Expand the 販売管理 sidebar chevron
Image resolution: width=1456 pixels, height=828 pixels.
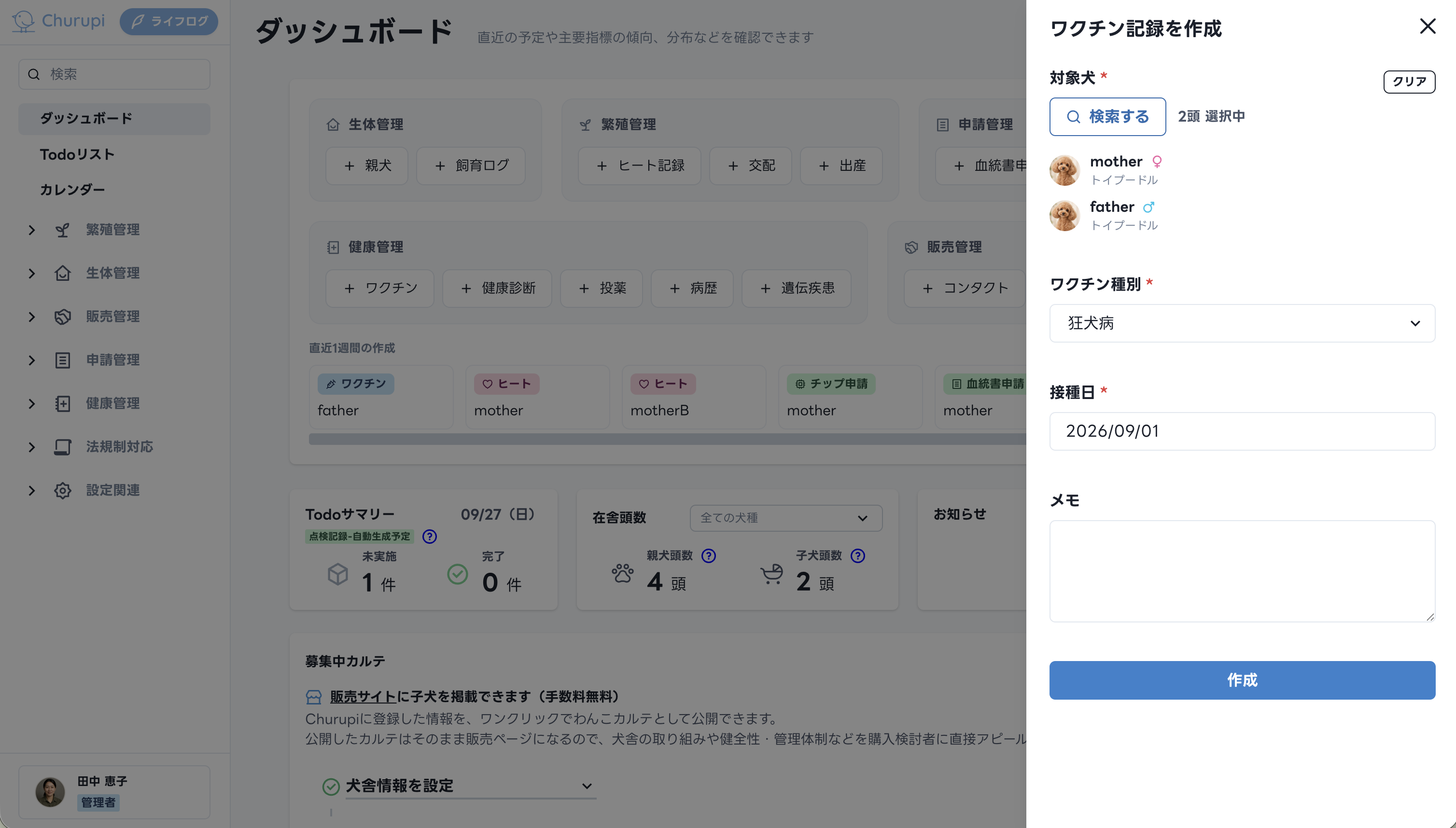(32, 317)
